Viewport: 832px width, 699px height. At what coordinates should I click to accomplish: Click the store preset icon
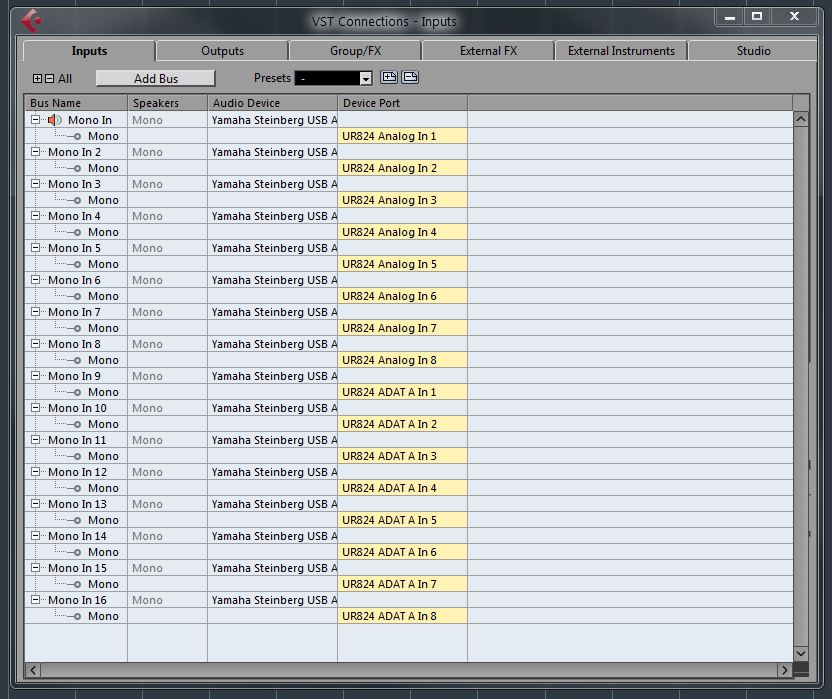[390, 78]
